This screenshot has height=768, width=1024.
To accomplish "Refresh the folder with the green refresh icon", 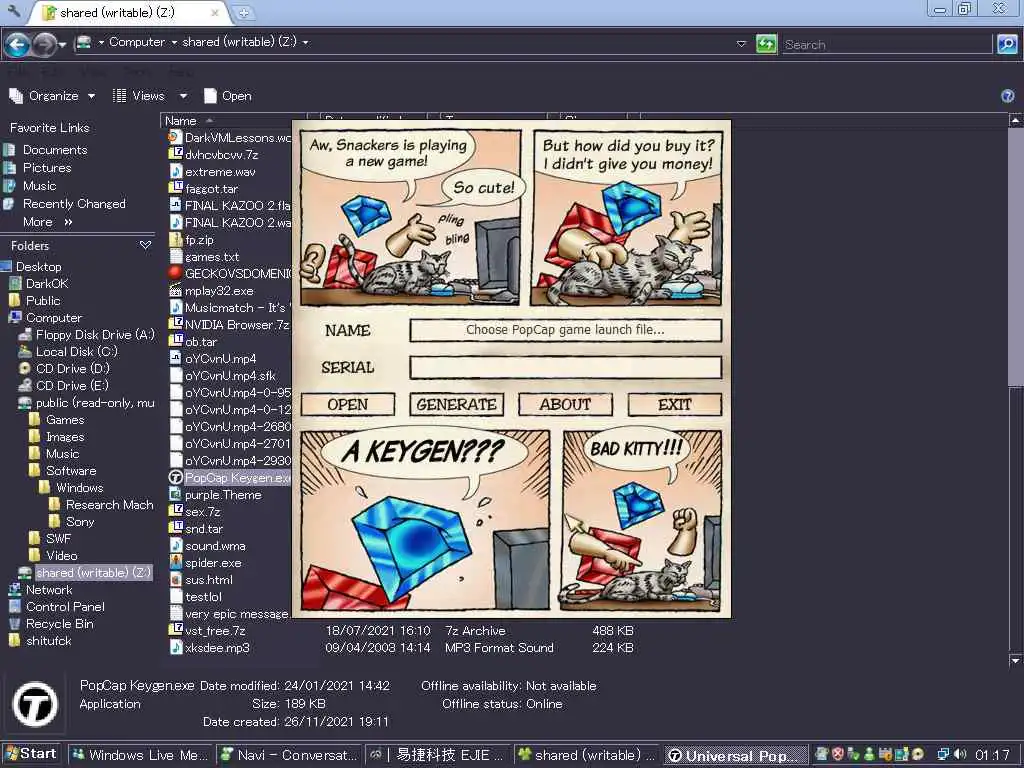I will click(x=765, y=44).
